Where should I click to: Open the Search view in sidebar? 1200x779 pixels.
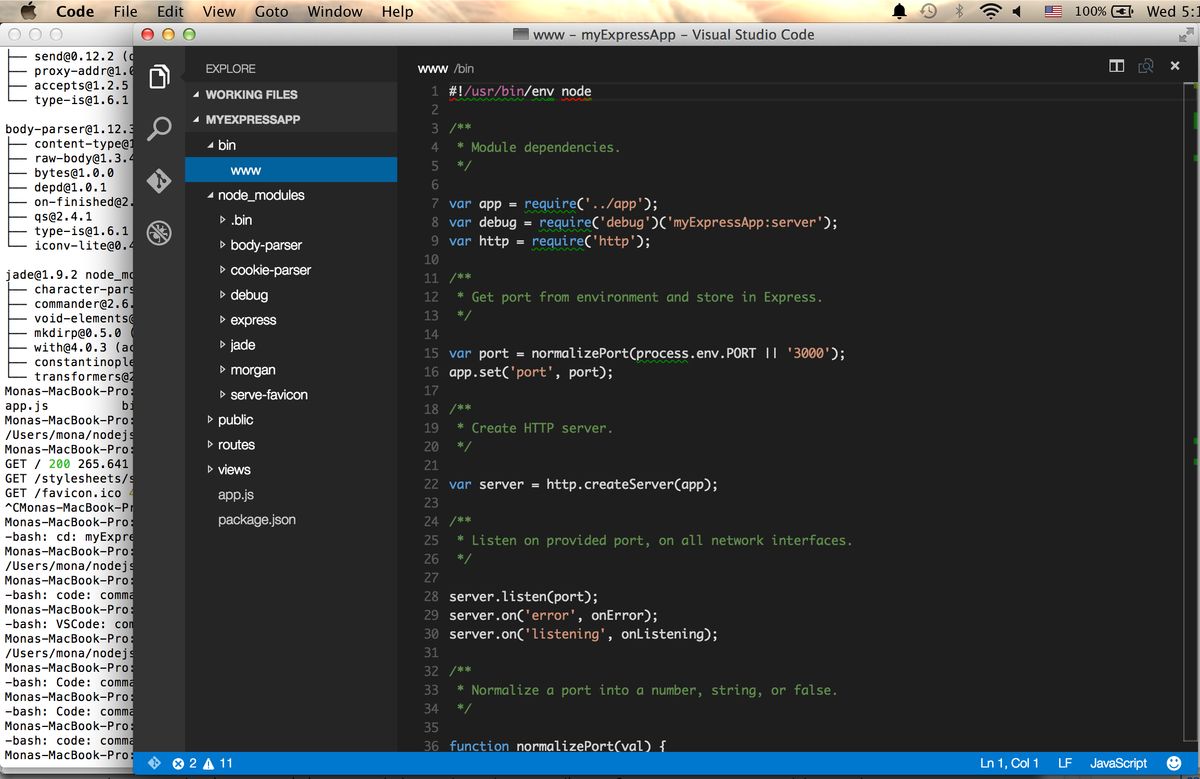pyautogui.click(x=159, y=129)
